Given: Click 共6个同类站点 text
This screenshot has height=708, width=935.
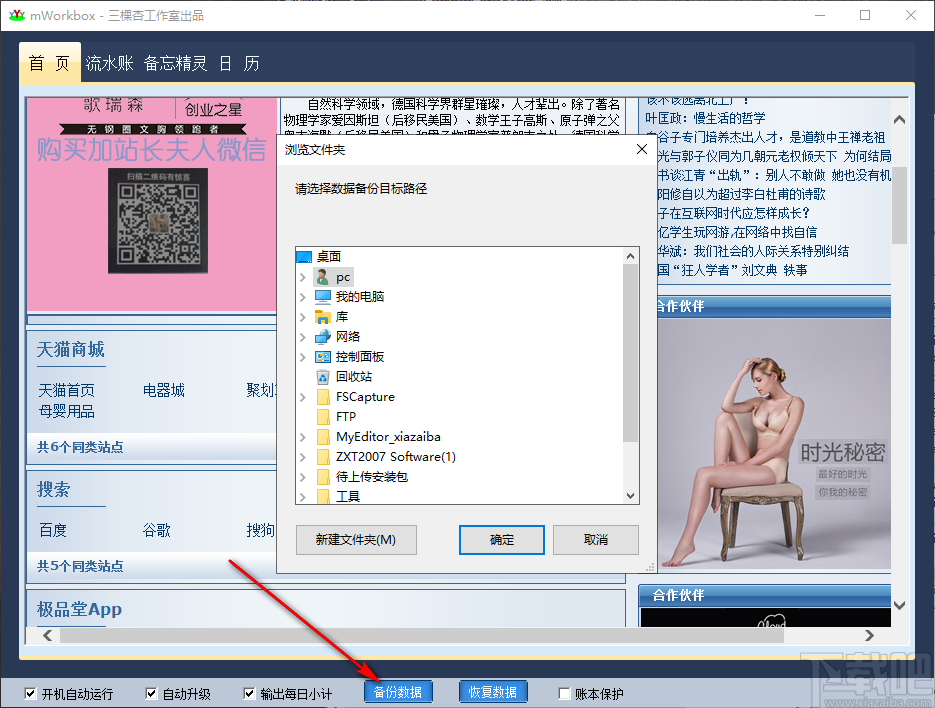Looking at the screenshot, I should coord(80,447).
